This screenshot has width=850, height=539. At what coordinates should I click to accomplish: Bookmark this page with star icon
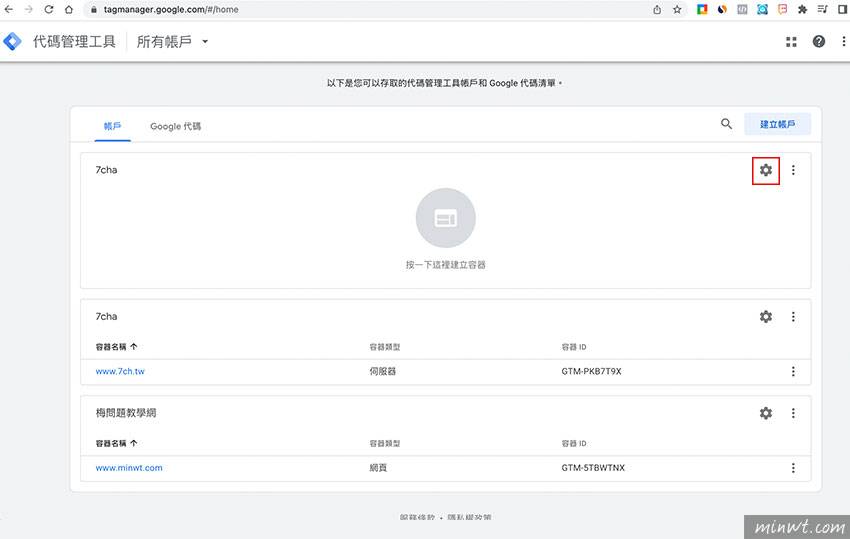click(677, 9)
